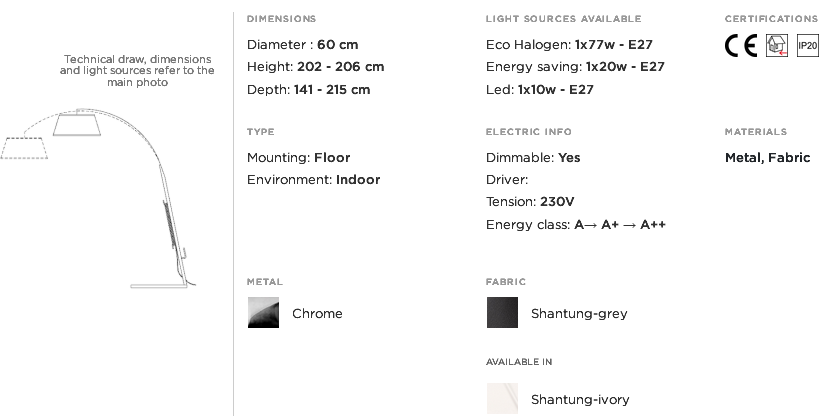The width and height of the screenshot is (834, 416).
Task: Click the Metal, Fabric materials text
Action: (768, 157)
